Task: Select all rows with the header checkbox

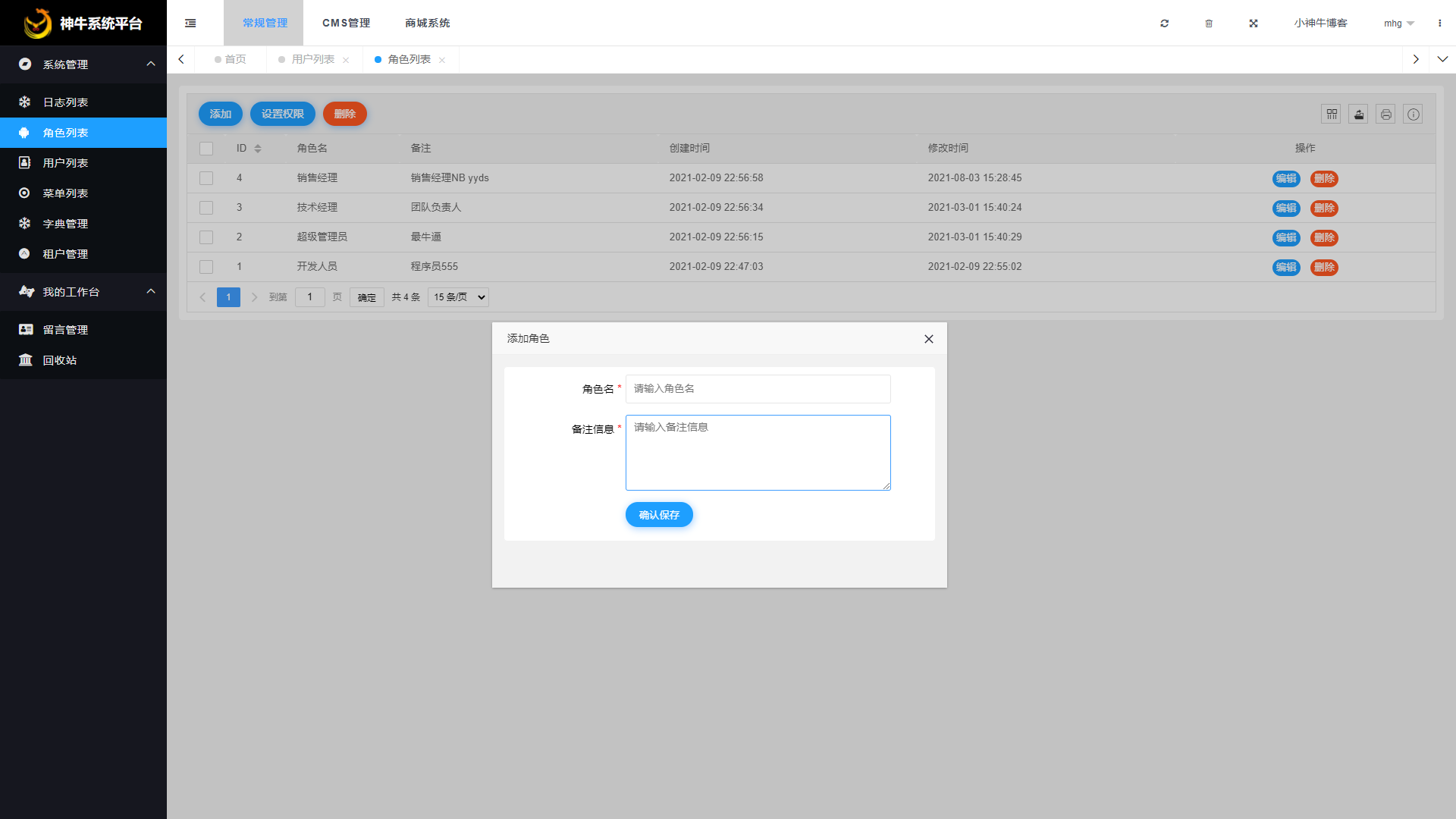Action: [x=206, y=148]
